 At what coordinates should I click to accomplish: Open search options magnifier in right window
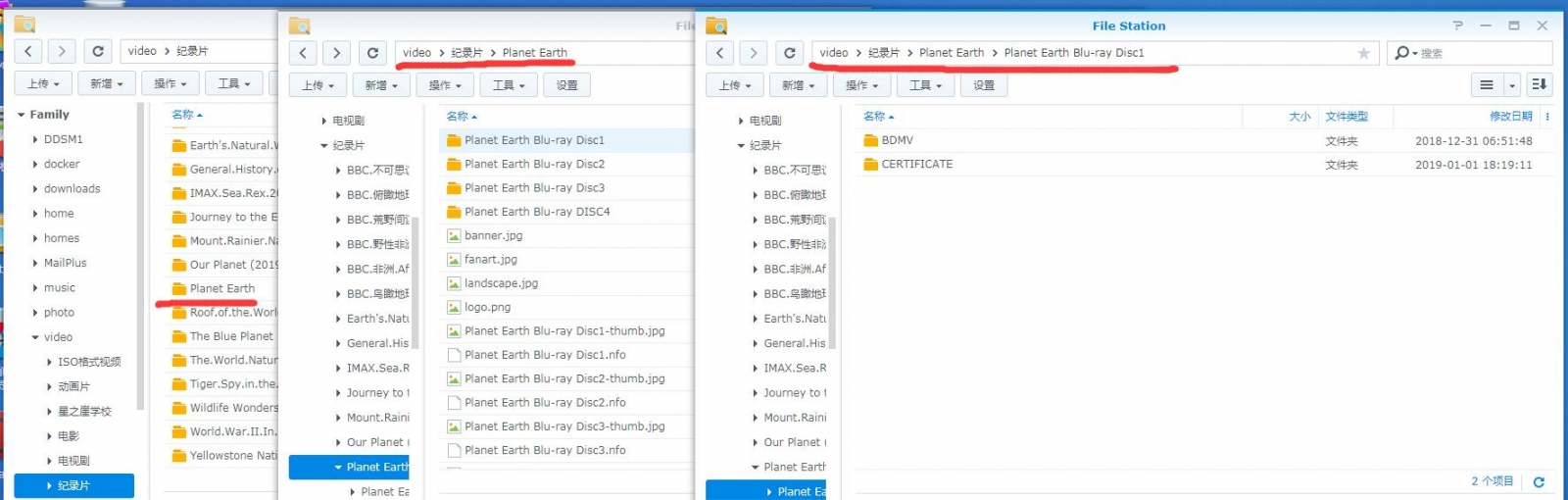pyautogui.click(x=1405, y=53)
